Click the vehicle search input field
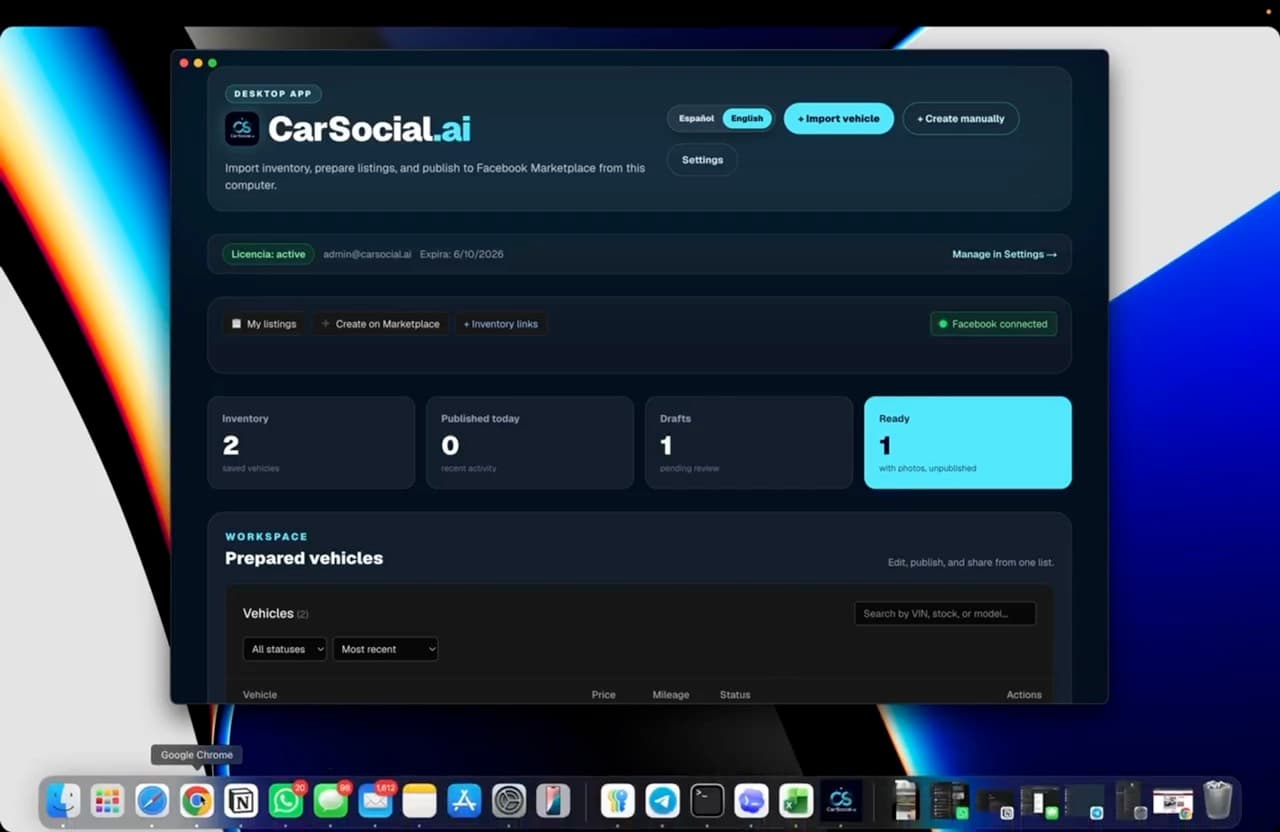Viewport: 1280px width, 832px height. point(945,613)
